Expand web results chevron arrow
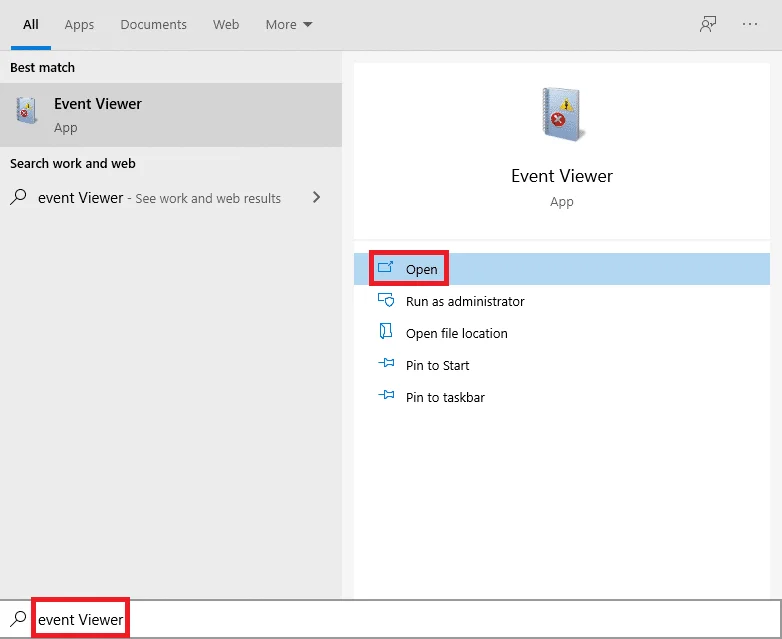The height and width of the screenshot is (639, 782). pos(316,198)
